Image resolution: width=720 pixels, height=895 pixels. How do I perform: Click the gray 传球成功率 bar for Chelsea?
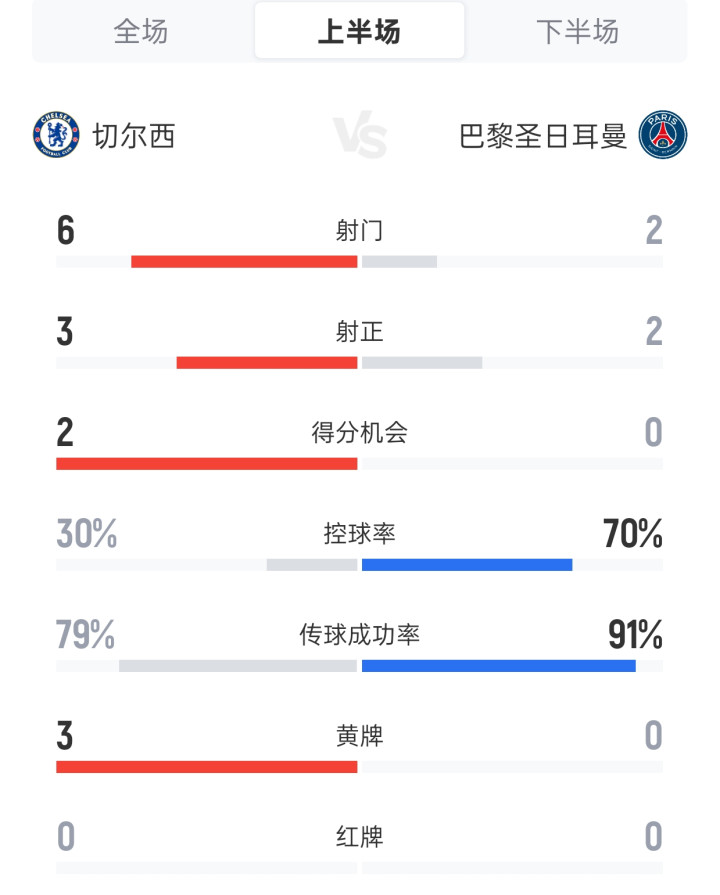(238, 666)
